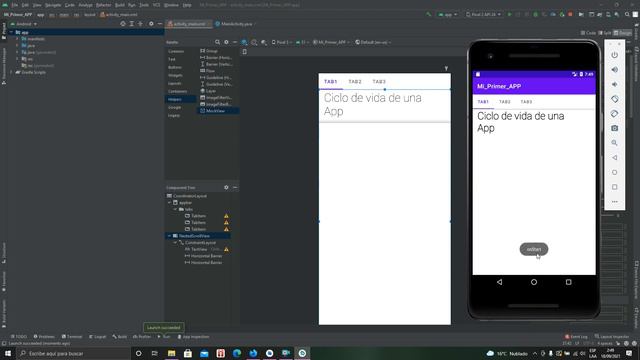Click the red Stop button in toolbar
This screenshot has height=360, width=640.
(x=570, y=14)
